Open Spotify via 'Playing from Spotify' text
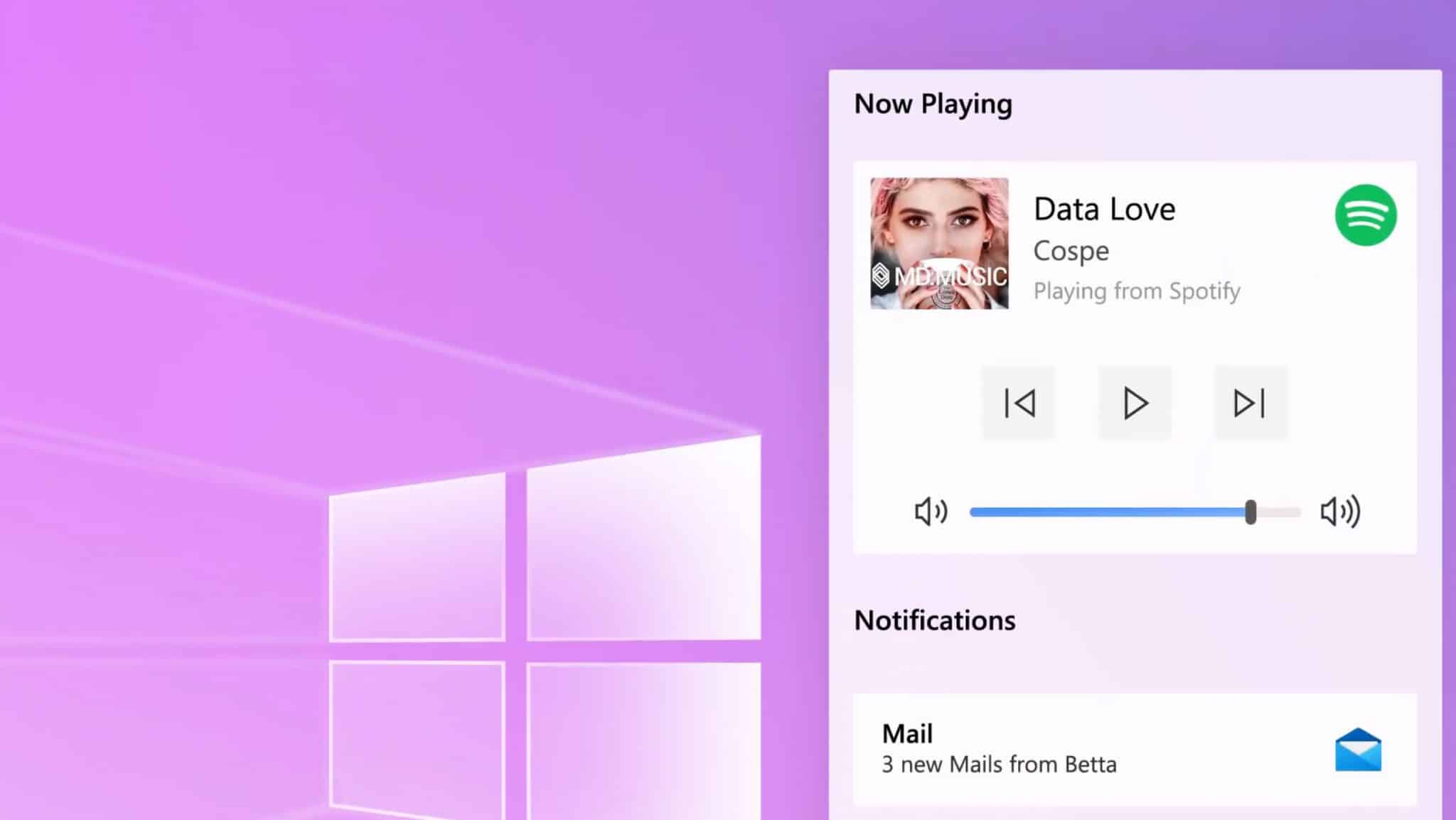The width and height of the screenshot is (1456, 820). [1137, 291]
